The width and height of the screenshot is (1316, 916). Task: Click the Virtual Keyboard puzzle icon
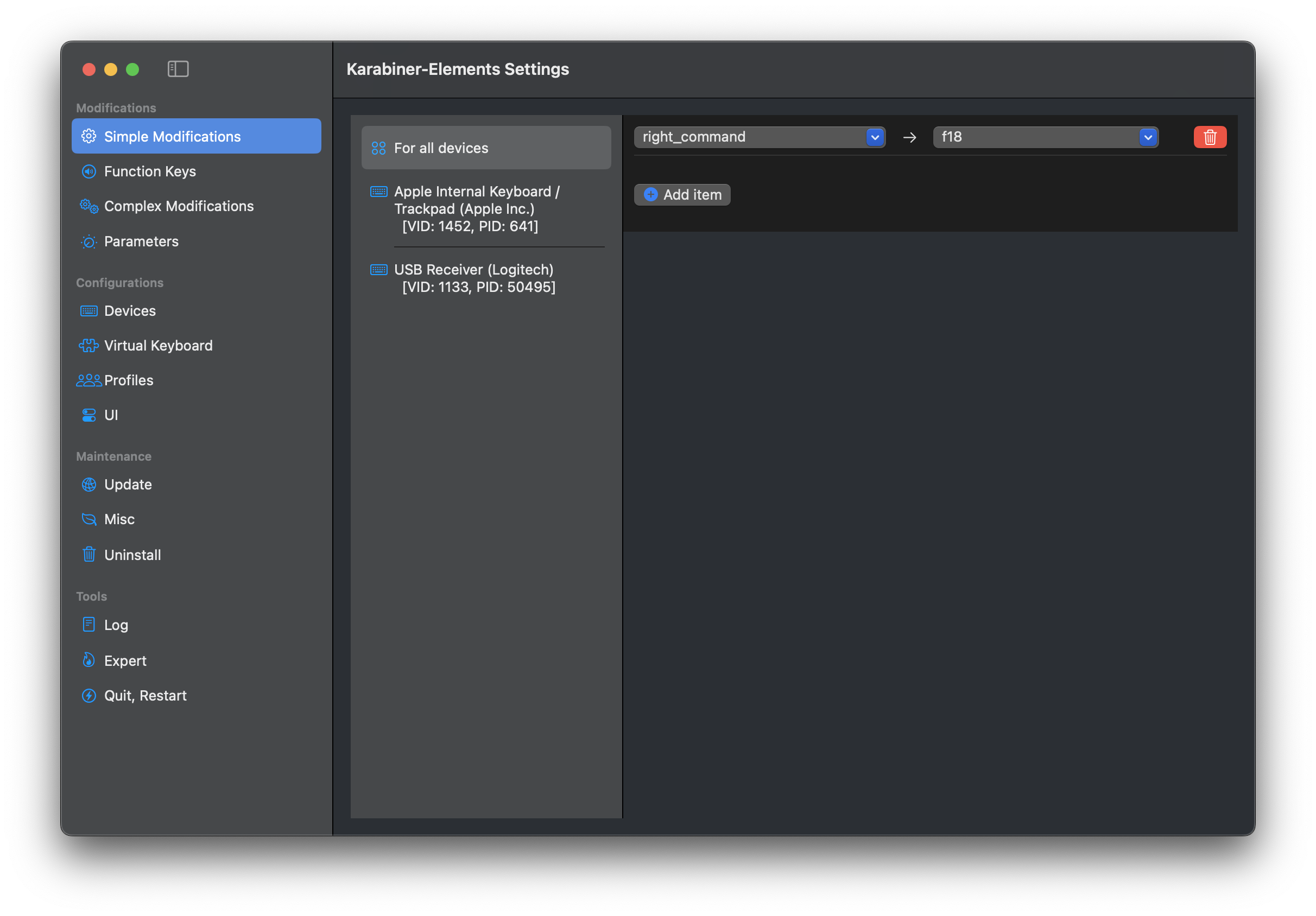click(89, 346)
